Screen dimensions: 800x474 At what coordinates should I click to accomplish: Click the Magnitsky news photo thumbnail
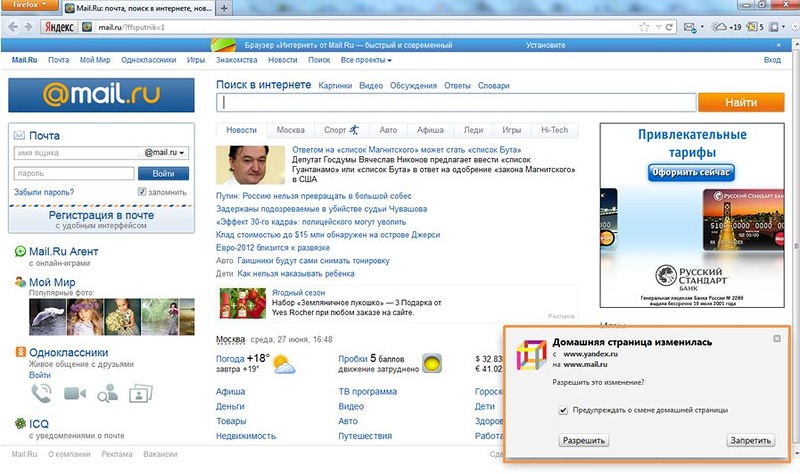click(250, 165)
